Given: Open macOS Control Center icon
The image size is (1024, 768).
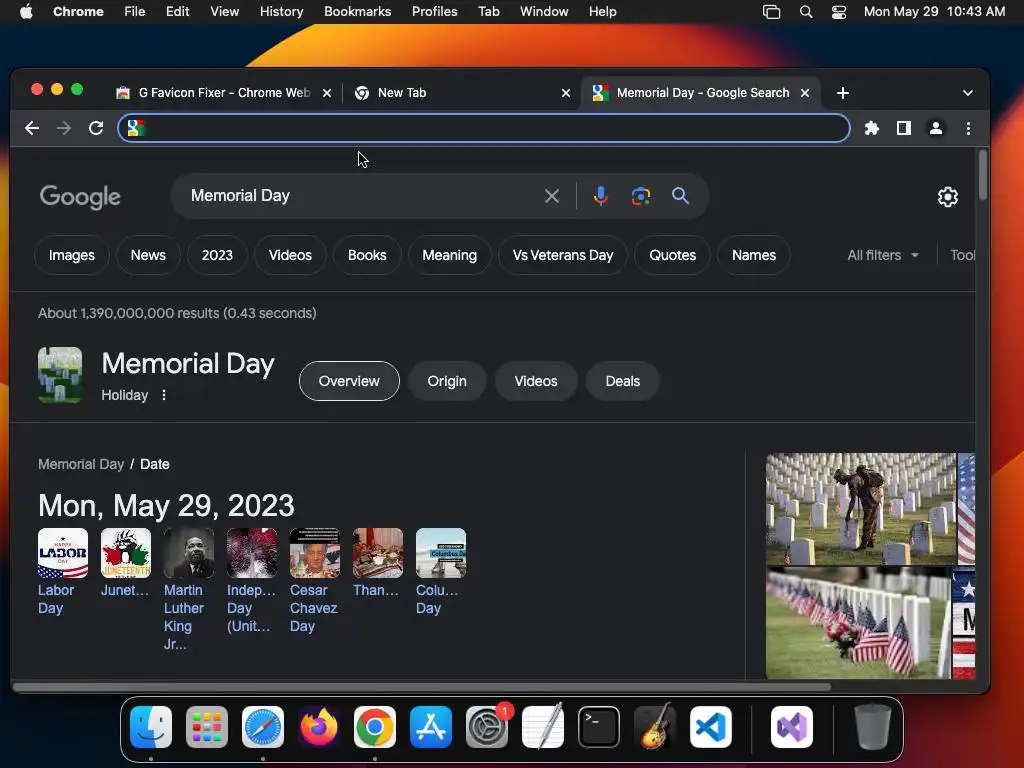Looking at the screenshot, I should click(x=839, y=12).
